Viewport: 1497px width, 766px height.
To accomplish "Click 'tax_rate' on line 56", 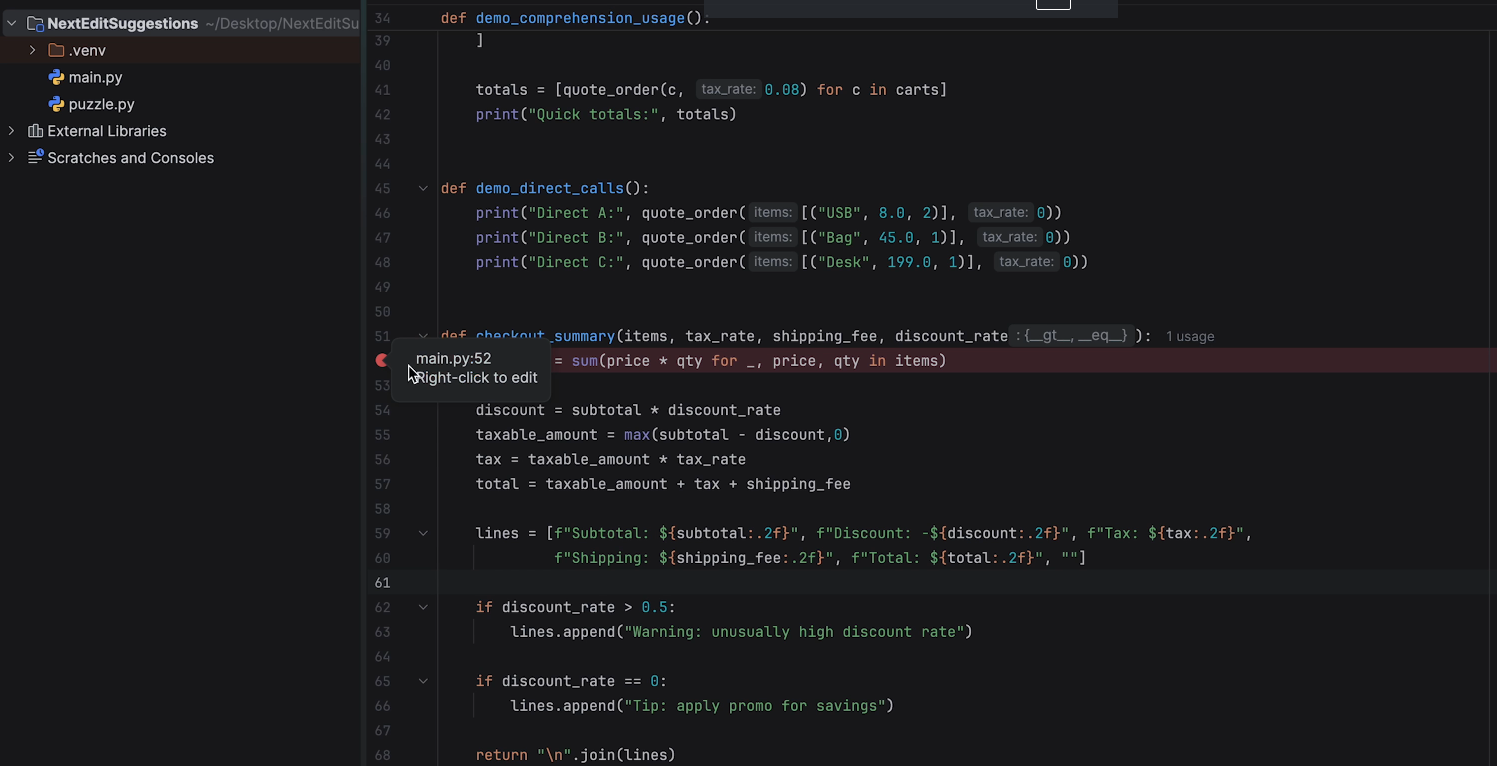I will pyautogui.click(x=711, y=459).
